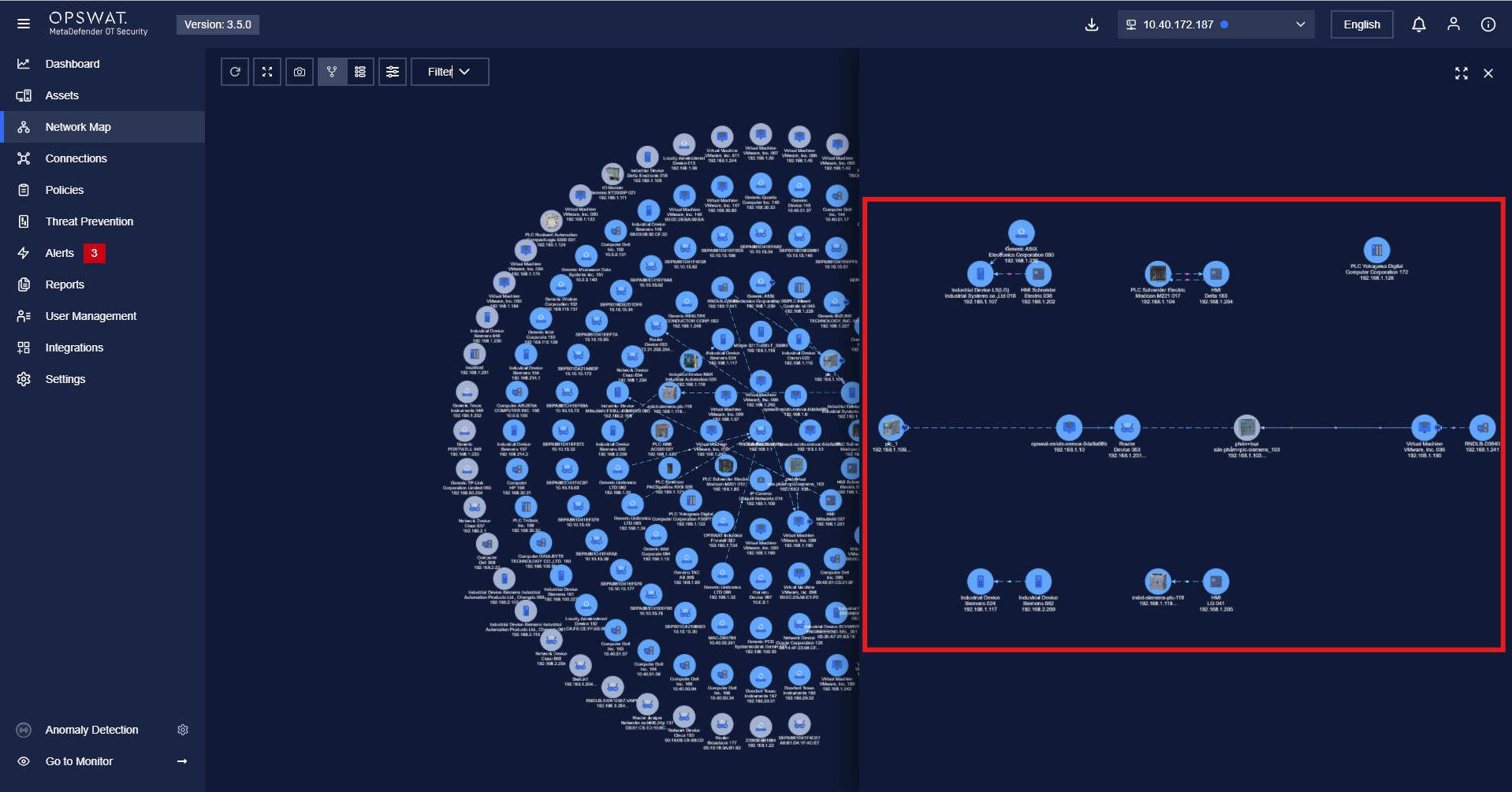Click Go to Monitor

tap(102, 761)
